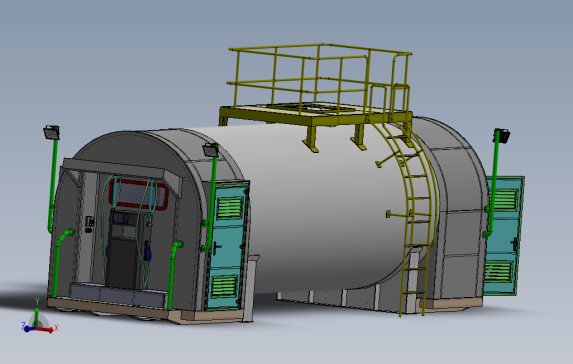Select the gray bollard post beside the near teal door
573x364 pixels.
(x=250, y=288)
